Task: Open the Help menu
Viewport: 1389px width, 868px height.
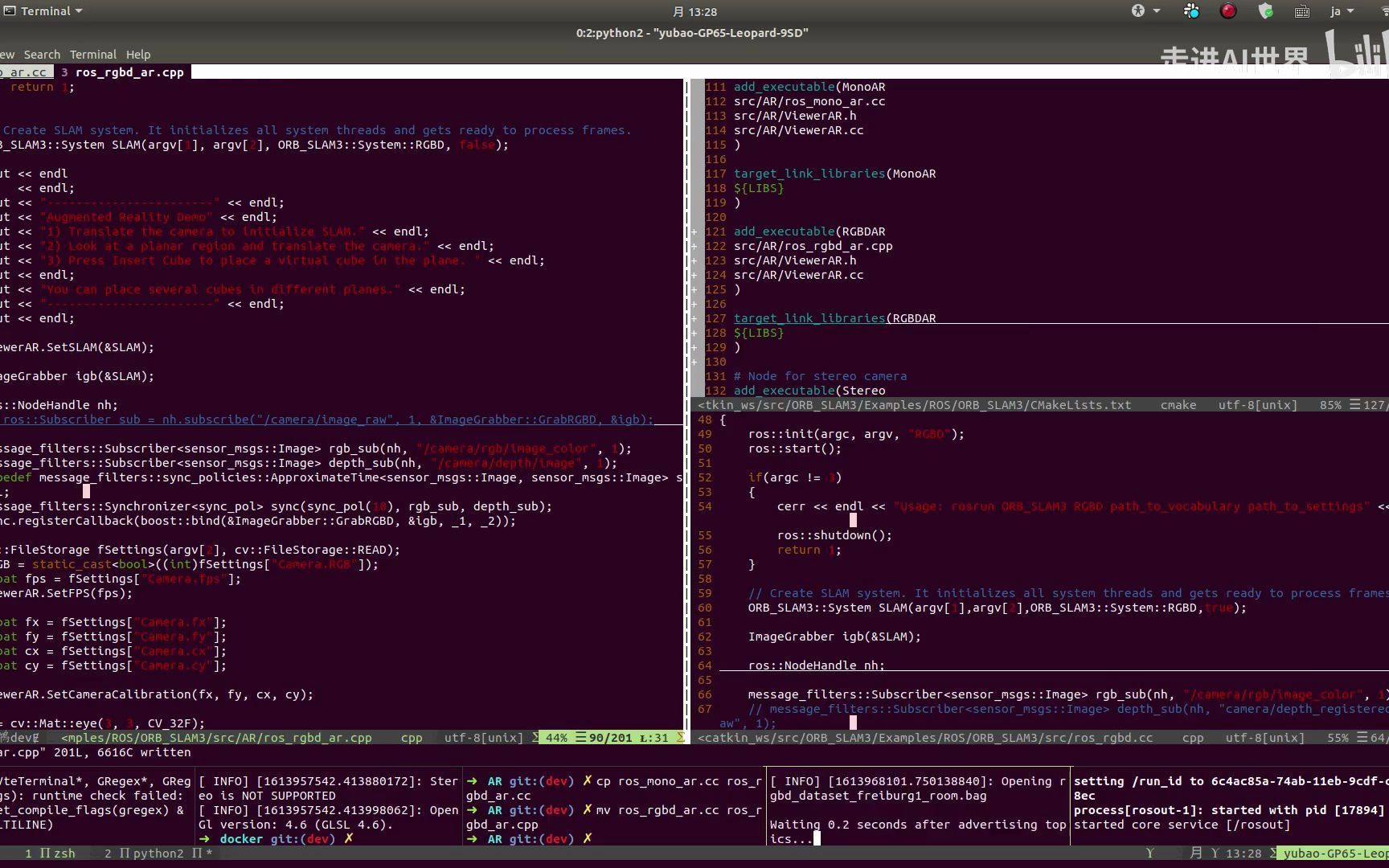Action: click(x=138, y=55)
